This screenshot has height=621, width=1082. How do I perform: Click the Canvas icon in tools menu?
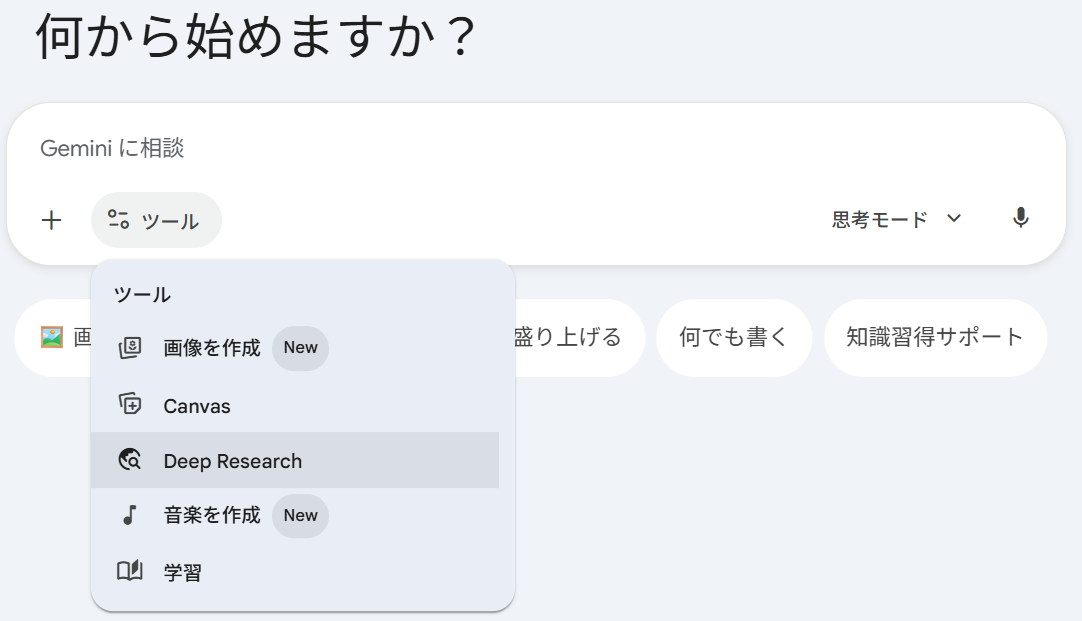tap(130, 404)
